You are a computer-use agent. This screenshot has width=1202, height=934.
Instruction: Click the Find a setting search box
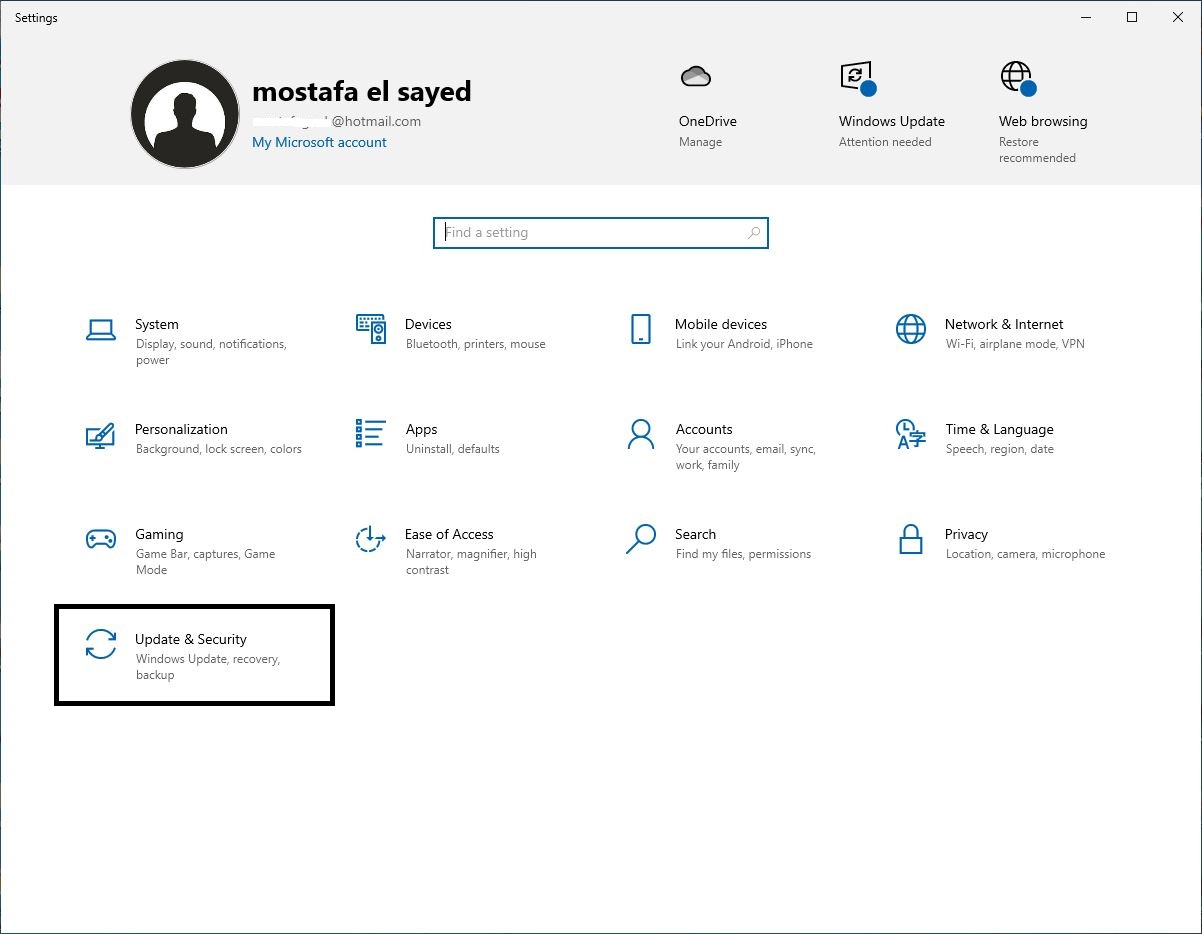(x=600, y=232)
